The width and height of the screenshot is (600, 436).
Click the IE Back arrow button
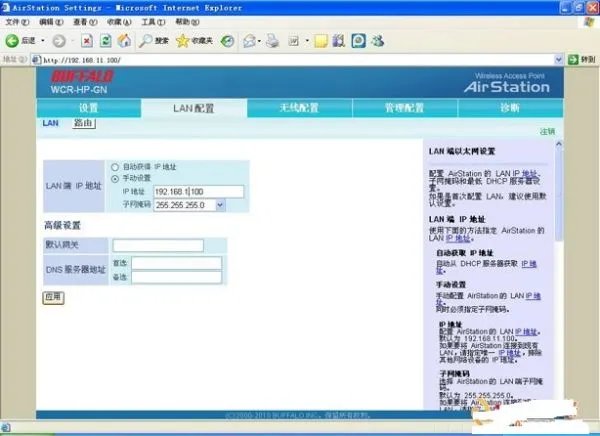click(11, 41)
